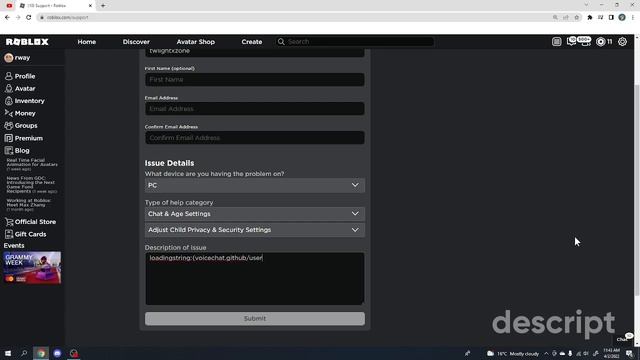Open new Chrome tab
The height and width of the screenshot is (360, 640).
pyautogui.click(x=103, y=6)
